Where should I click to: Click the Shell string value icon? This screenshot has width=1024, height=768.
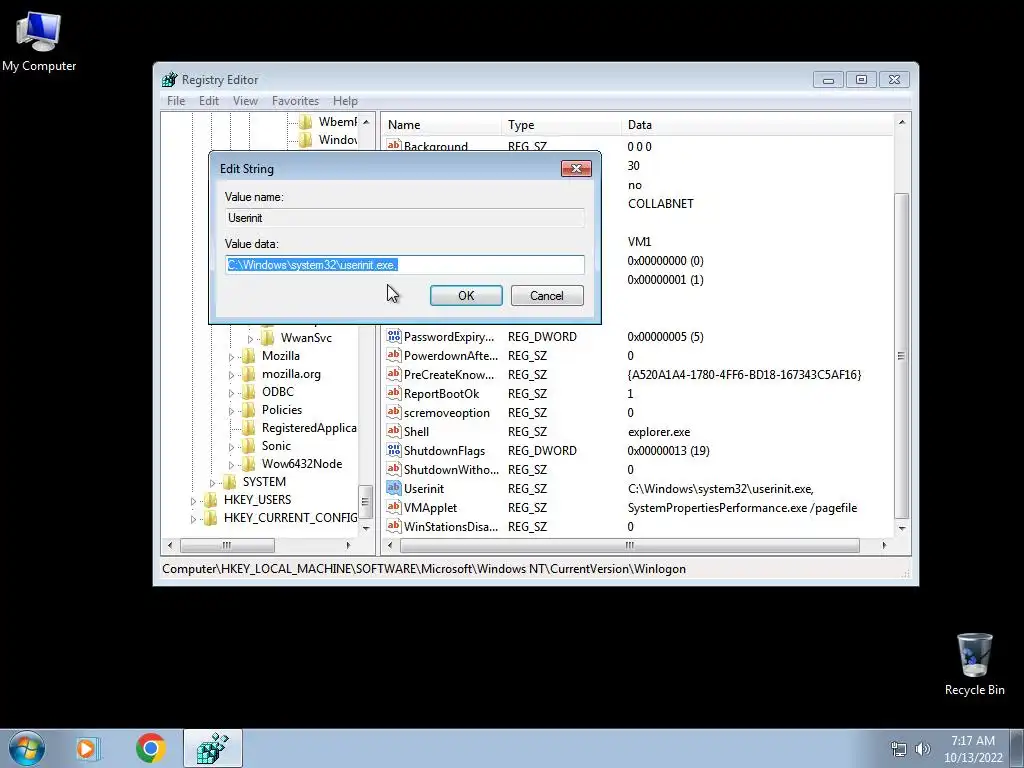(x=393, y=431)
